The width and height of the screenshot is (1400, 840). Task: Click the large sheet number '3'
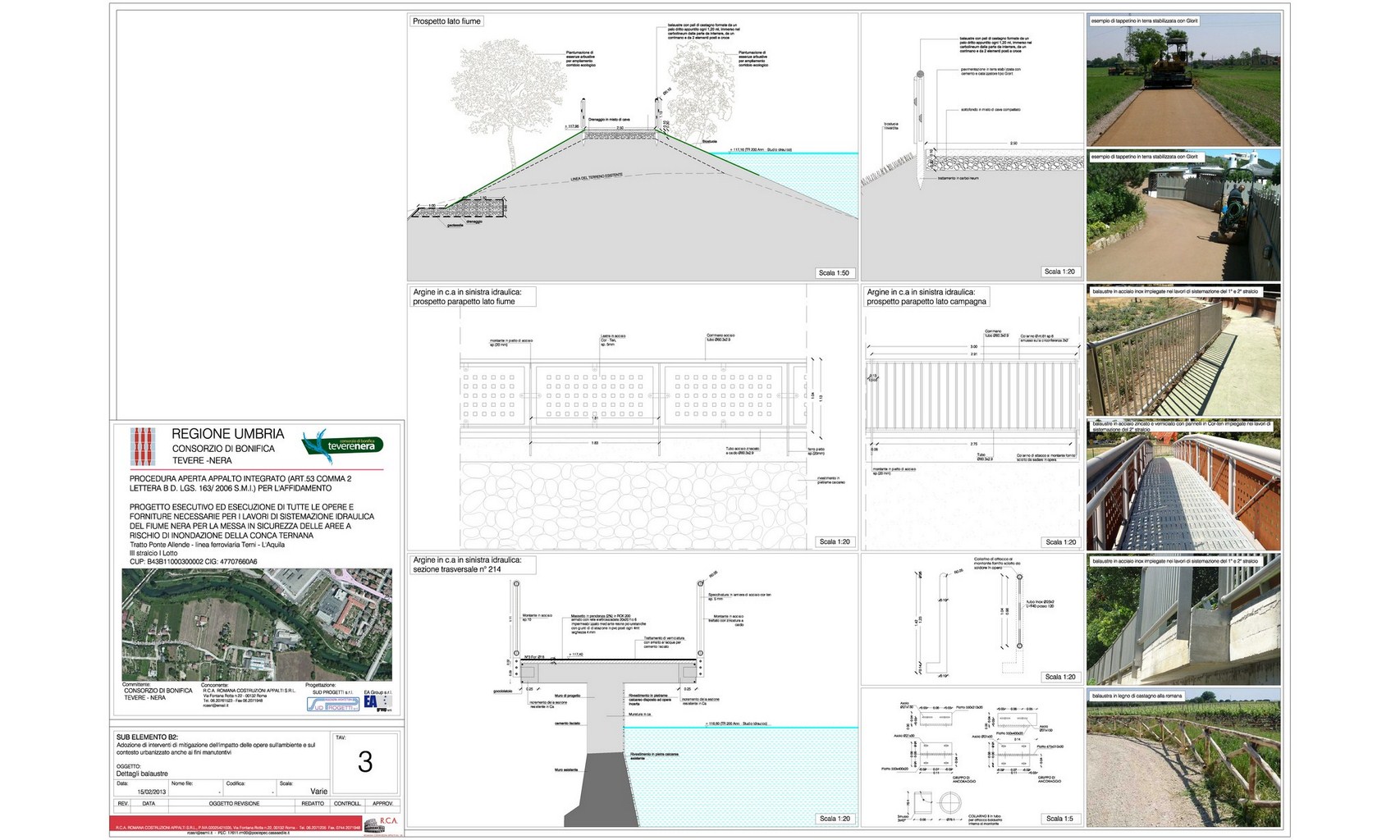click(x=365, y=762)
